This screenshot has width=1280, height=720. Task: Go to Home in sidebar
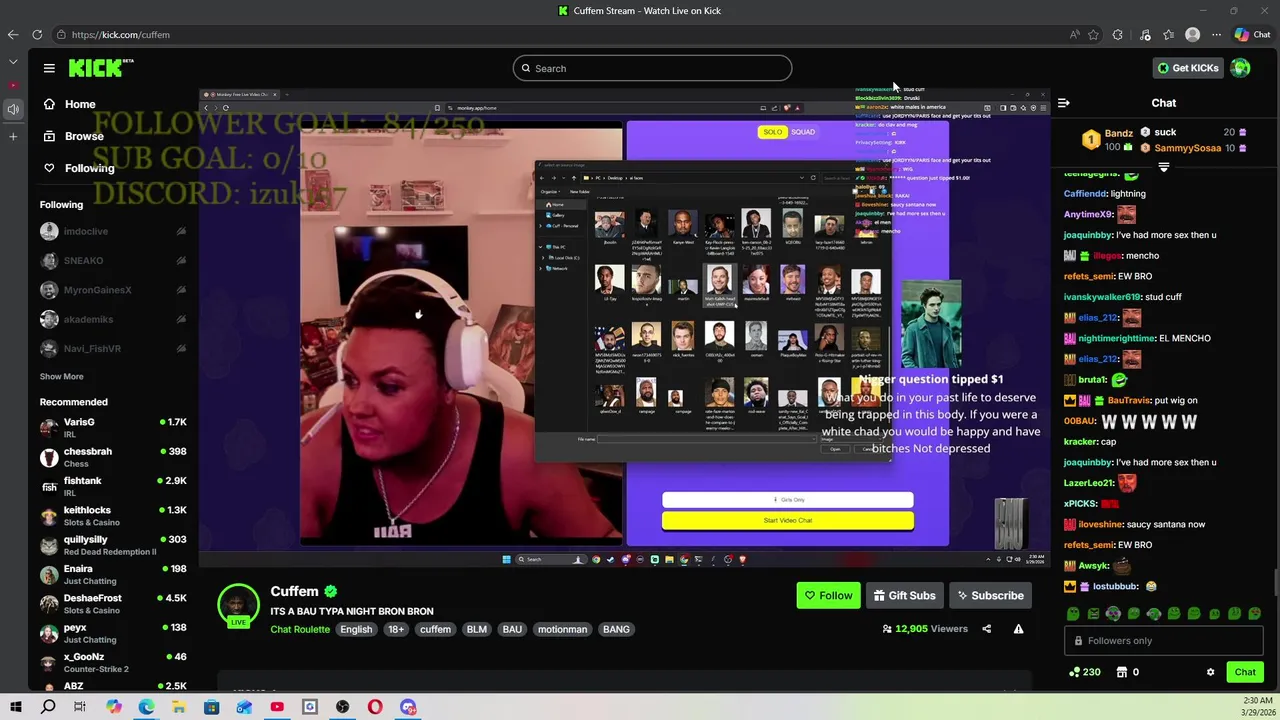coord(69,104)
